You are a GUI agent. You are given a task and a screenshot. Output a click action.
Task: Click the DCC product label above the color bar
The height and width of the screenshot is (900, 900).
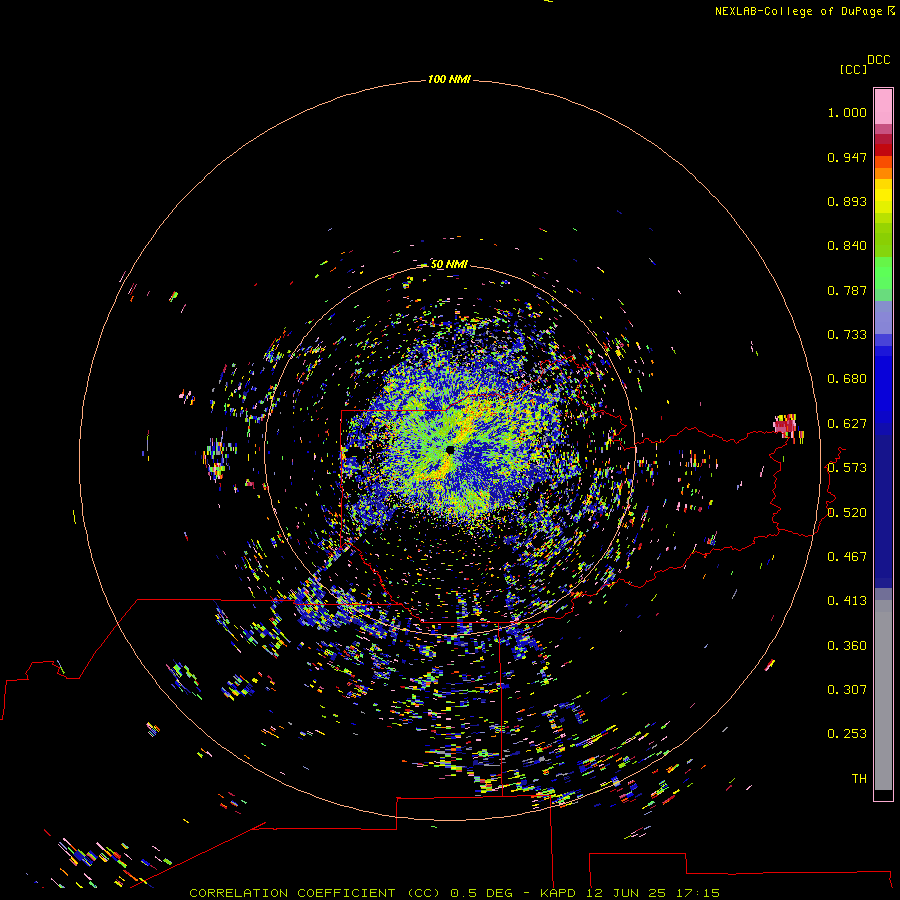coord(878,60)
